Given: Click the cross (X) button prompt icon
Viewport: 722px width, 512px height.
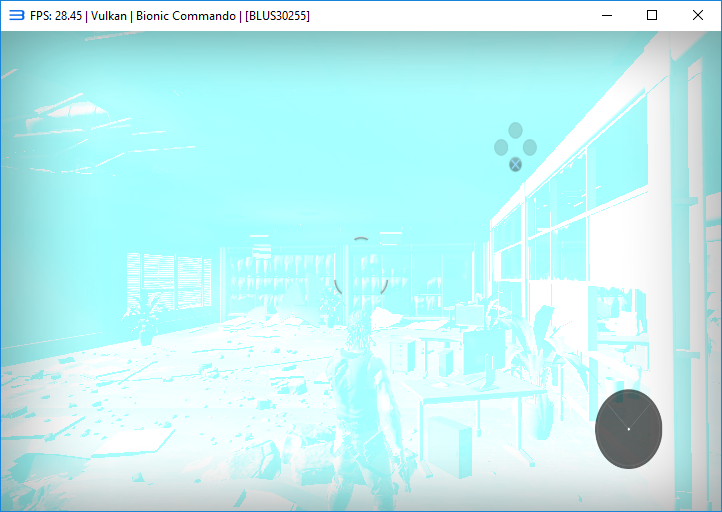Looking at the screenshot, I should 515,164.
